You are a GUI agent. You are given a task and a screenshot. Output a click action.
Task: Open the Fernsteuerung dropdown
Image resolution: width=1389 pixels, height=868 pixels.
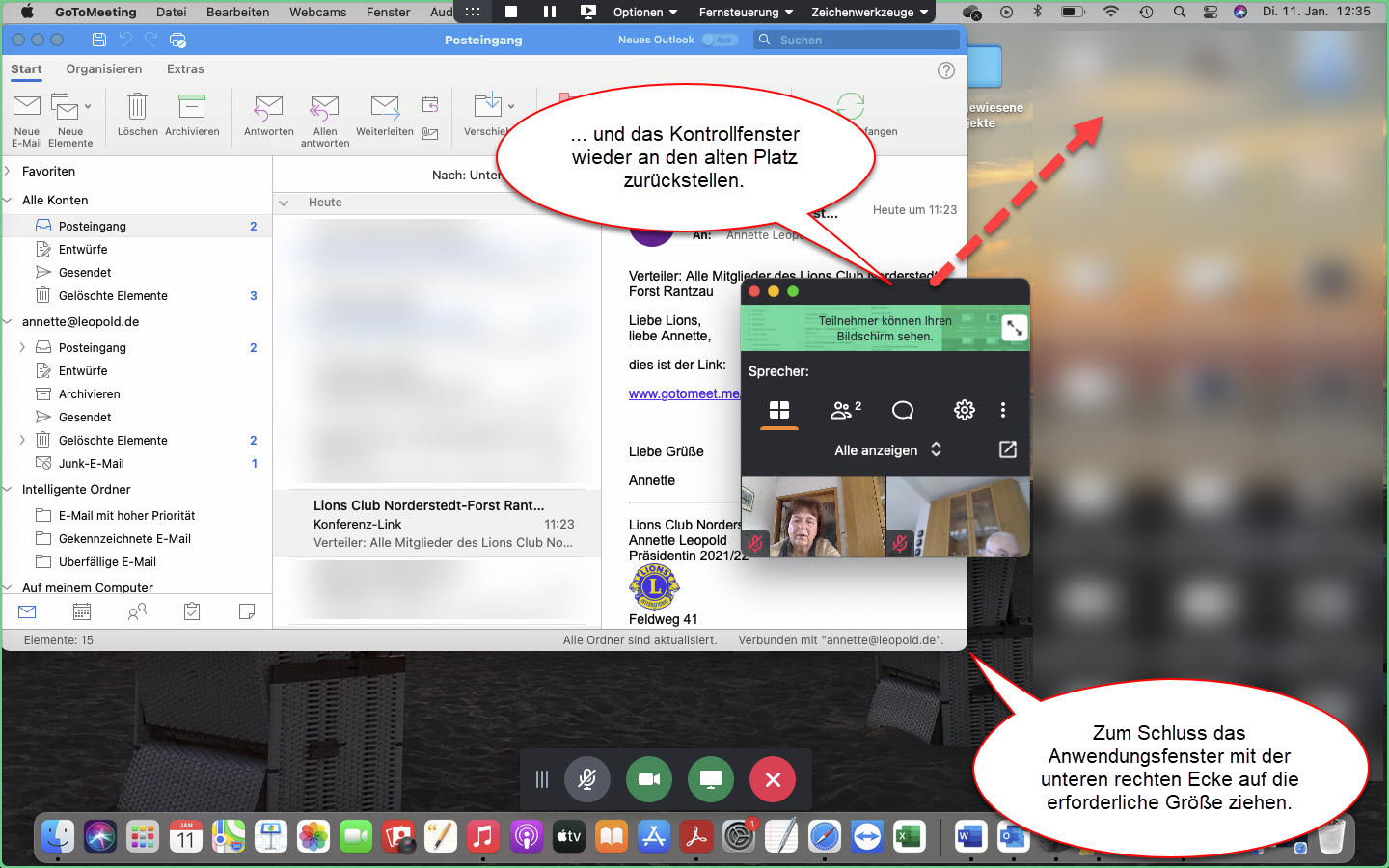click(747, 12)
